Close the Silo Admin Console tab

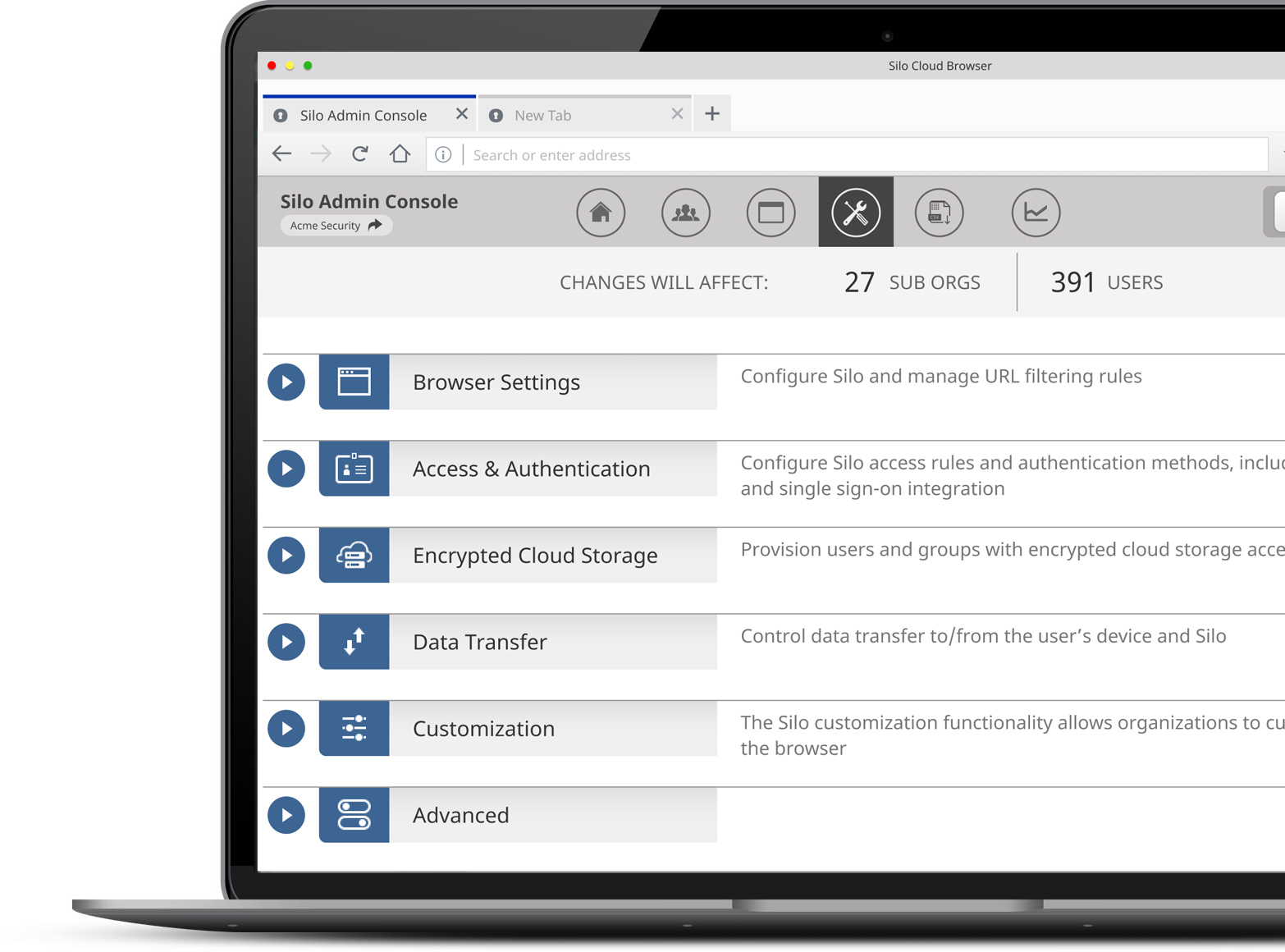(x=462, y=114)
